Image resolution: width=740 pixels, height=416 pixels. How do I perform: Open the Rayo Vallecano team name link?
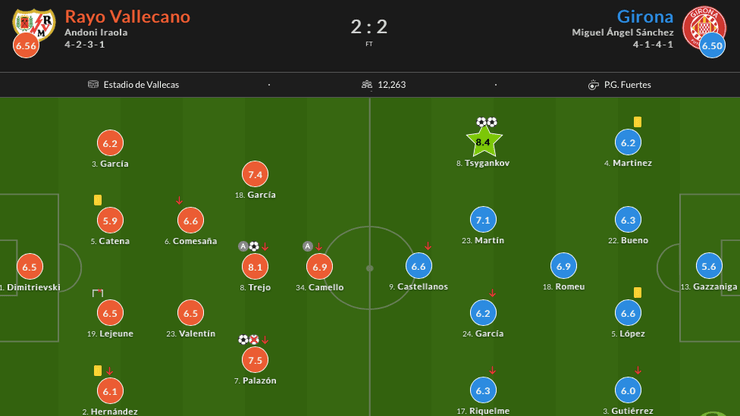pos(127,16)
